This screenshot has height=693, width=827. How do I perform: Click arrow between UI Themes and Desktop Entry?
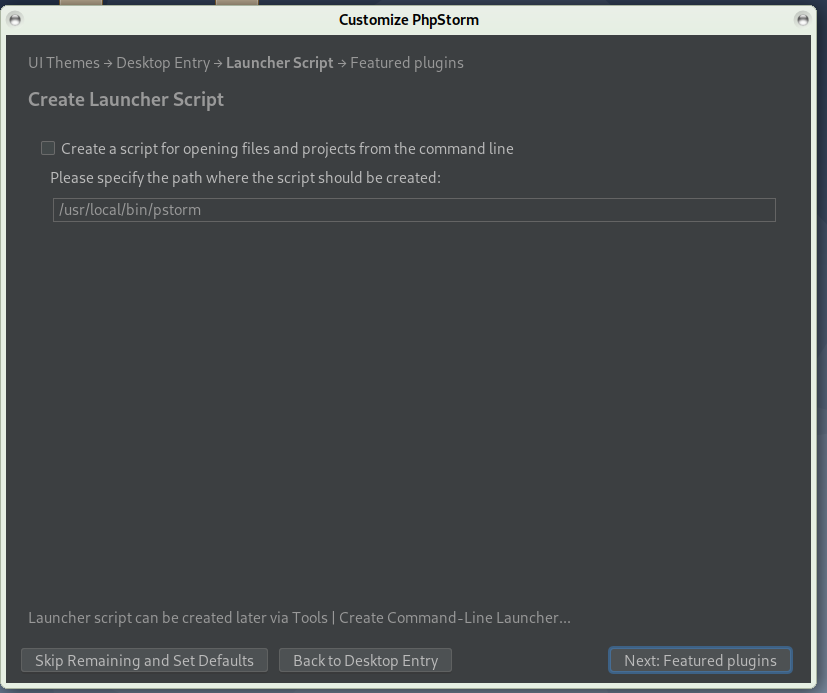(108, 63)
